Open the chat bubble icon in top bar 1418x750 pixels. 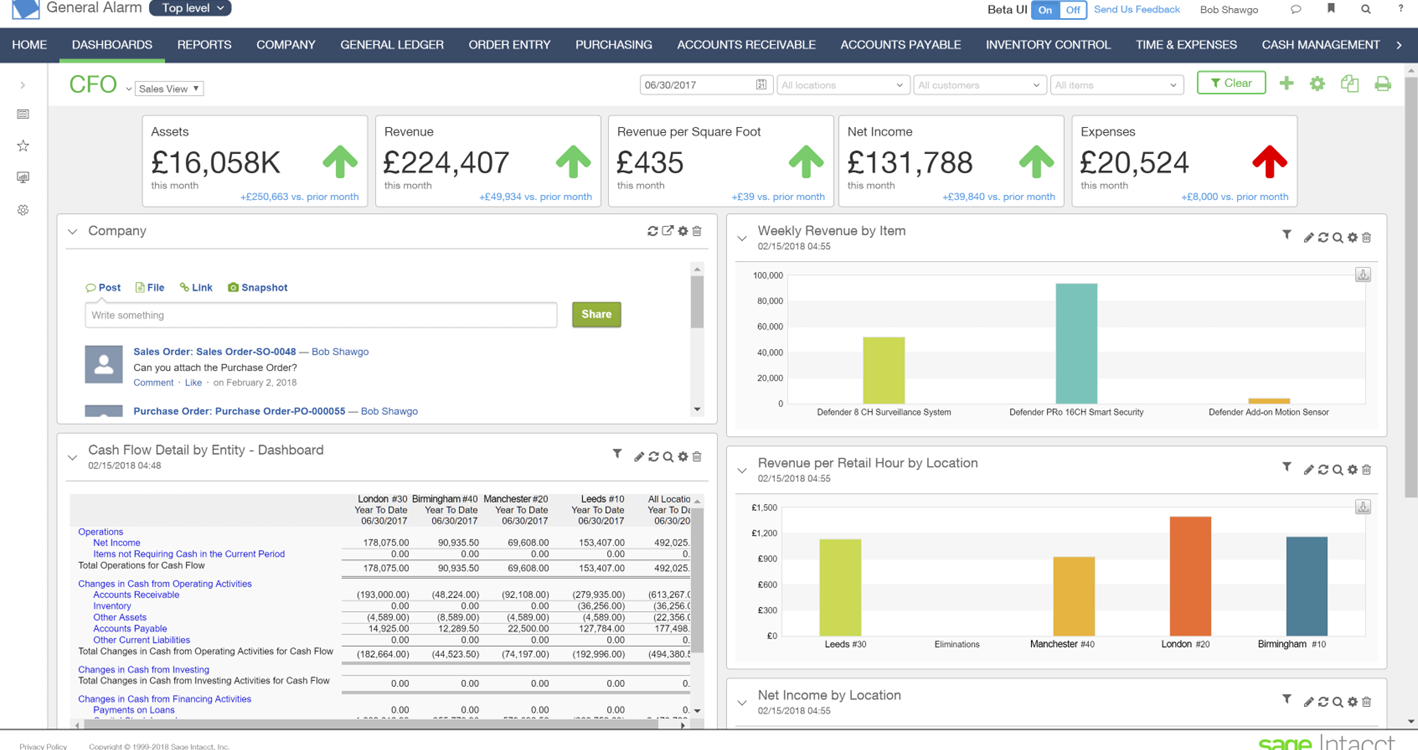pyautogui.click(x=1296, y=9)
